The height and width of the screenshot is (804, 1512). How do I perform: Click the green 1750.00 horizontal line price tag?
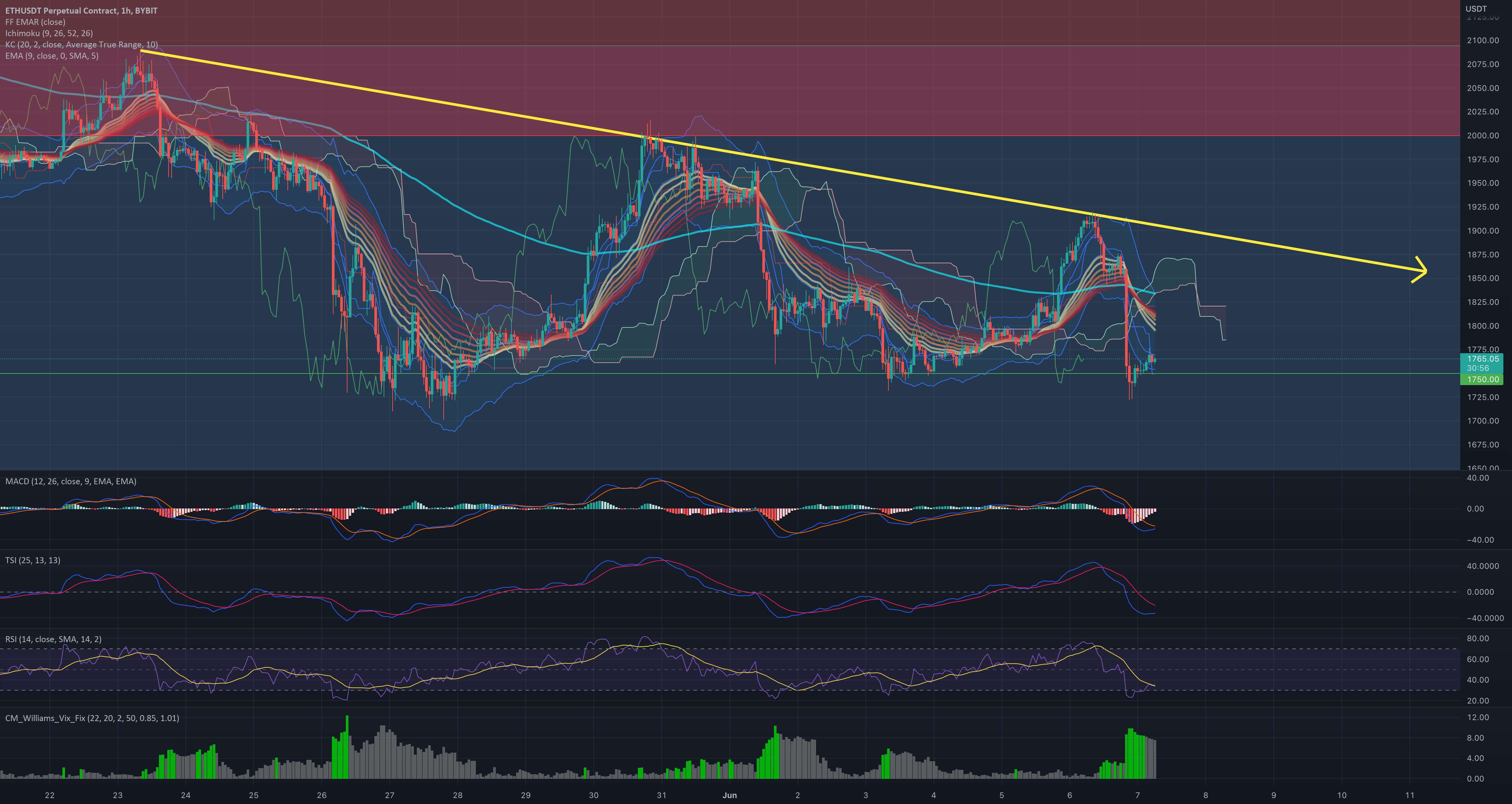[1483, 379]
